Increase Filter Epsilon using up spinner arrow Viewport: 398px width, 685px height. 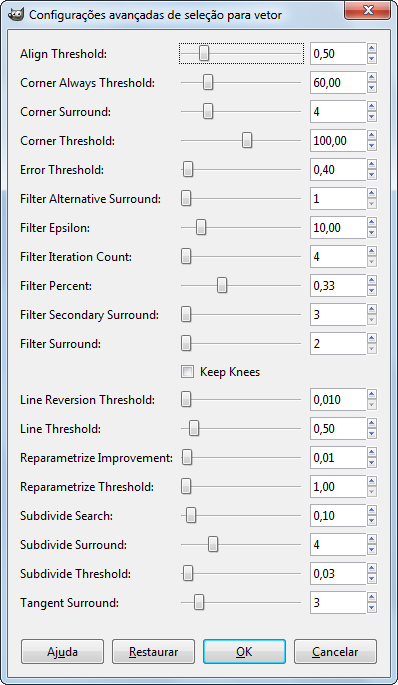[x=372, y=223]
